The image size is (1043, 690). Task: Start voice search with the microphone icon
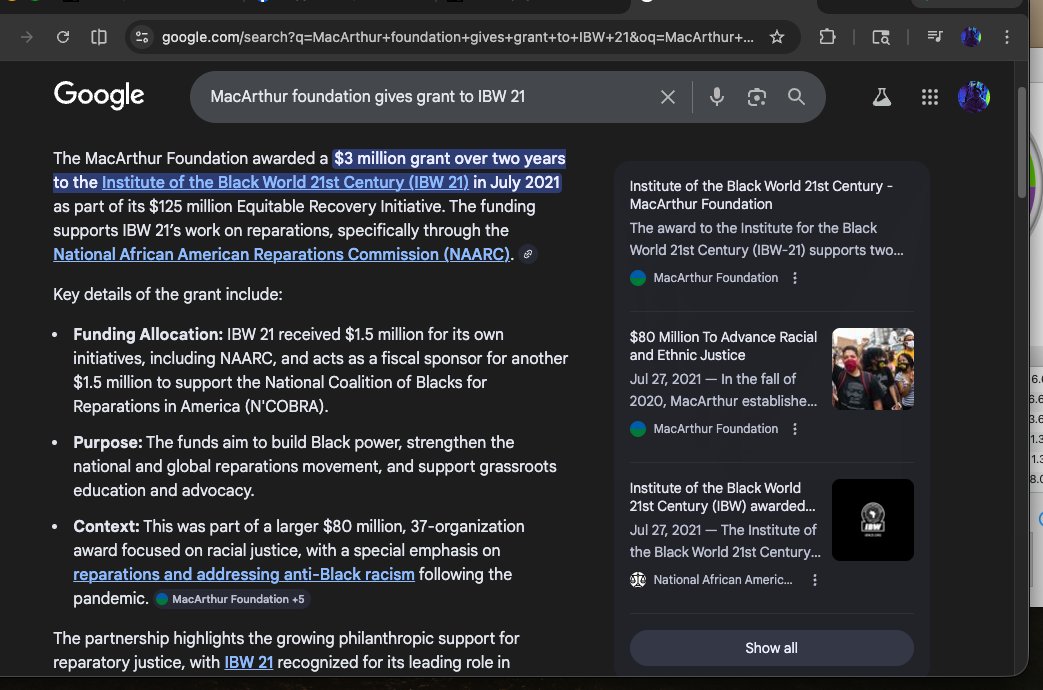[716, 97]
